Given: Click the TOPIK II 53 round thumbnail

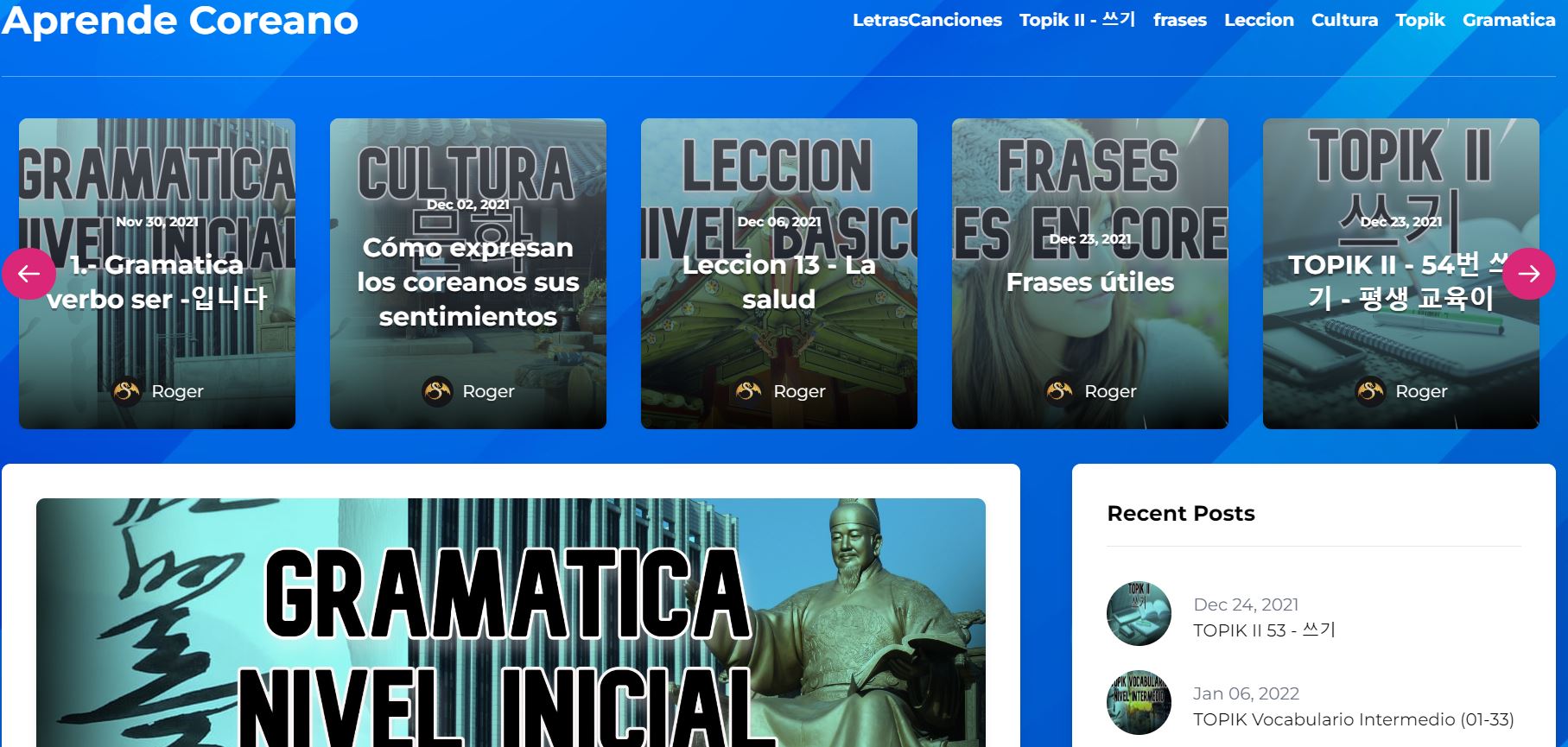Looking at the screenshot, I should (1139, 614).
